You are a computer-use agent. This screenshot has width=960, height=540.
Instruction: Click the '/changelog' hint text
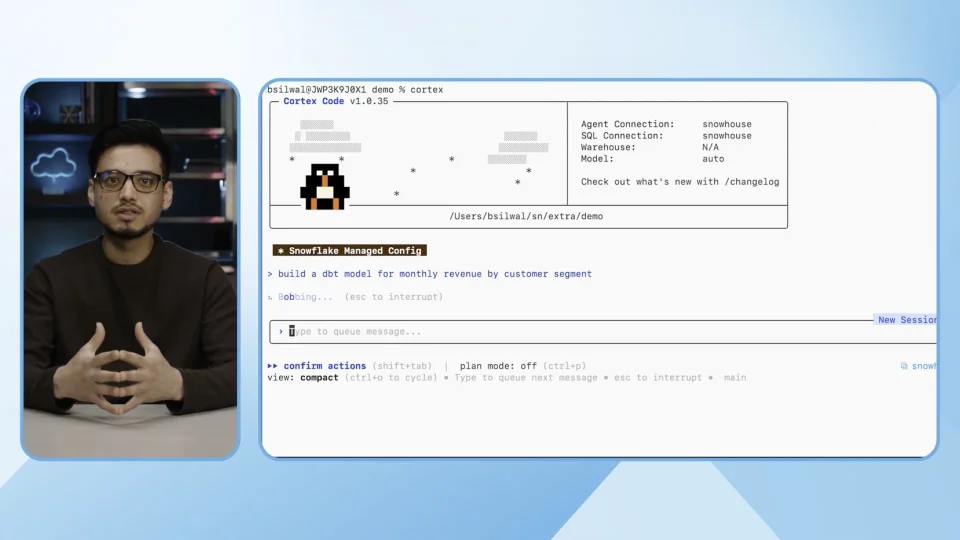pos(752,182)
